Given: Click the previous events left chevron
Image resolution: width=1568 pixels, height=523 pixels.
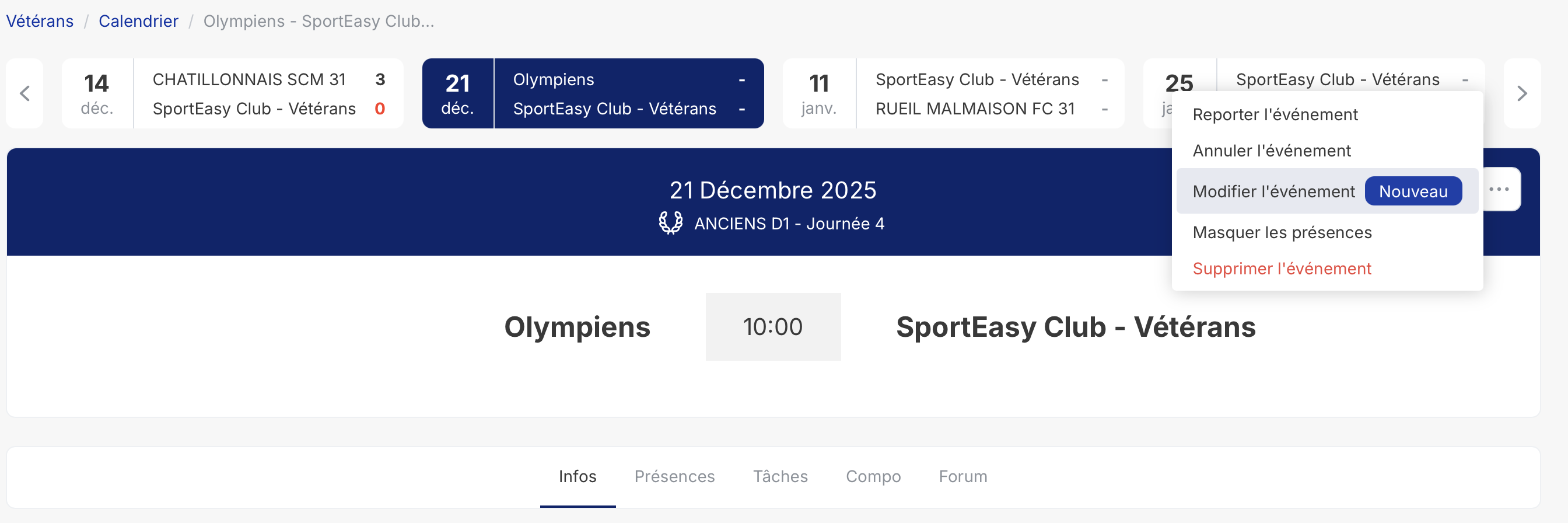Looking at the screenshot, I should point(25,94).
